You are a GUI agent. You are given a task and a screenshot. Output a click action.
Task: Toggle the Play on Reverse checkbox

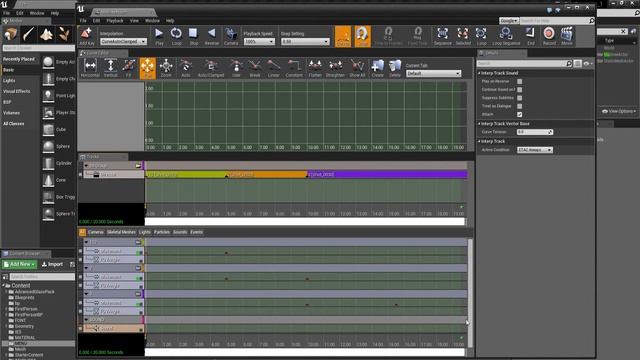[520, 81]
